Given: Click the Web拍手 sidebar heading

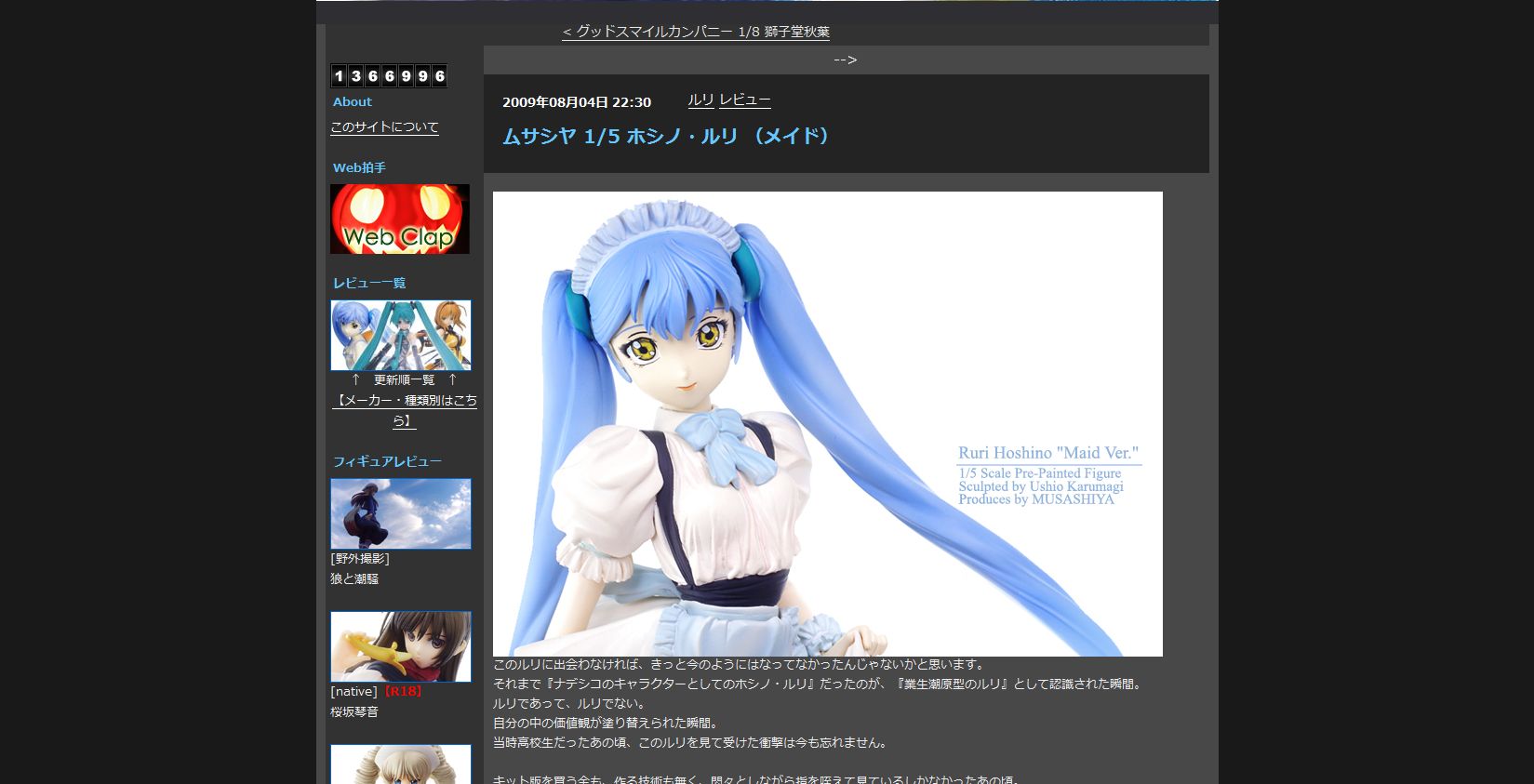Looking at the screenshot, I should pyautogui.click(x=359, y=168).
